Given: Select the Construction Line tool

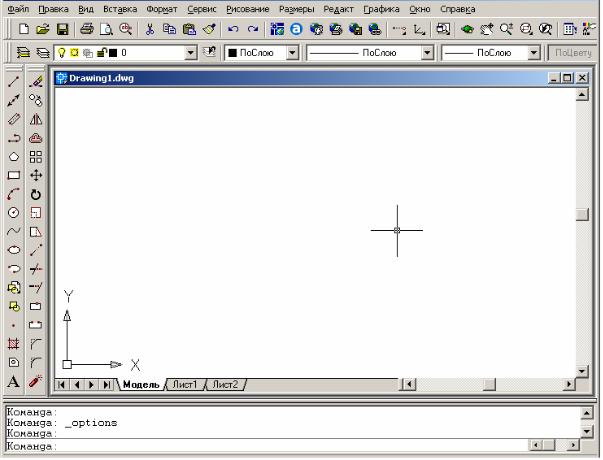Looking at the screenshot, I should point(14,100).
